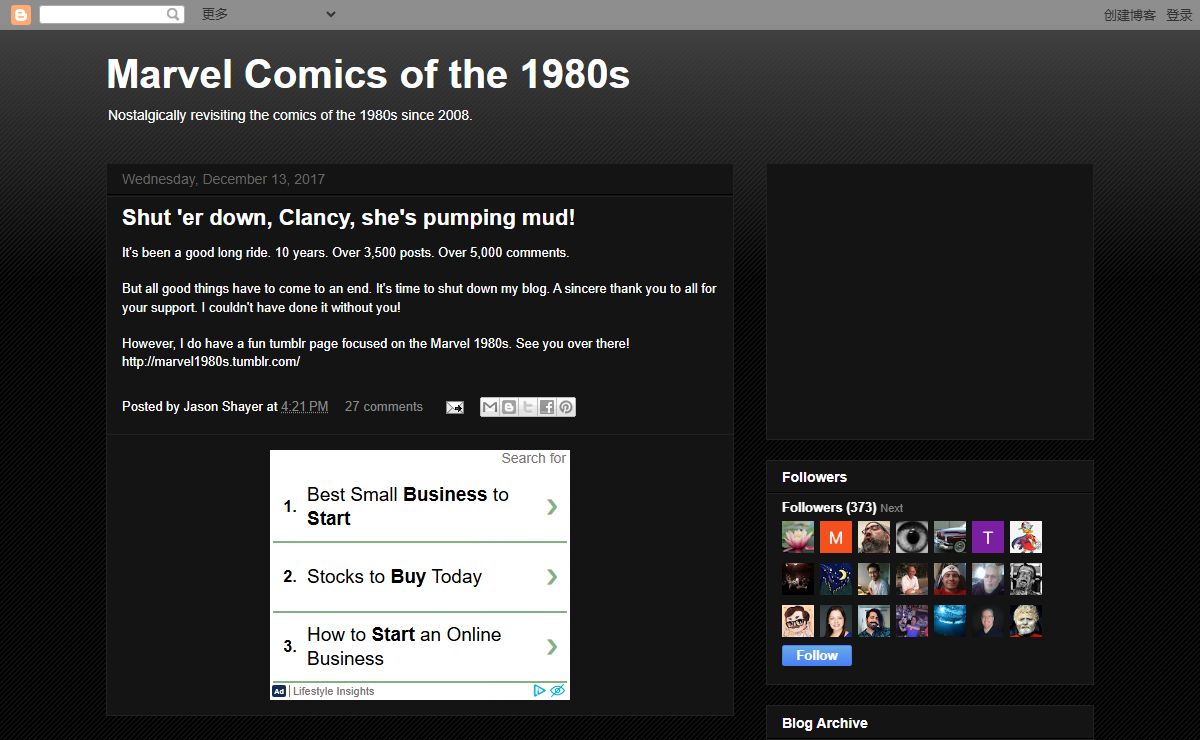Click the AdChoices icon in ad
1200x740 pixels.
[x=539, y=691]
